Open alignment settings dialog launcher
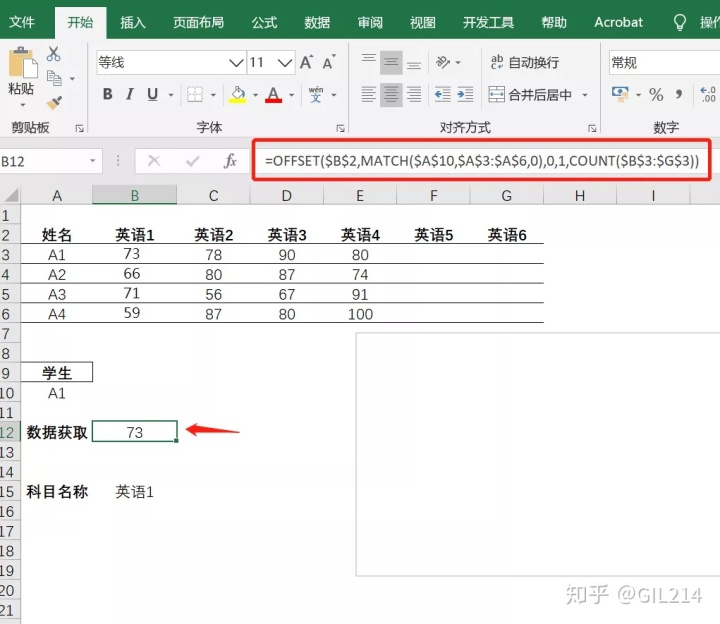The height and width of the screenshot is (624, 720). (x=592, y=129)
